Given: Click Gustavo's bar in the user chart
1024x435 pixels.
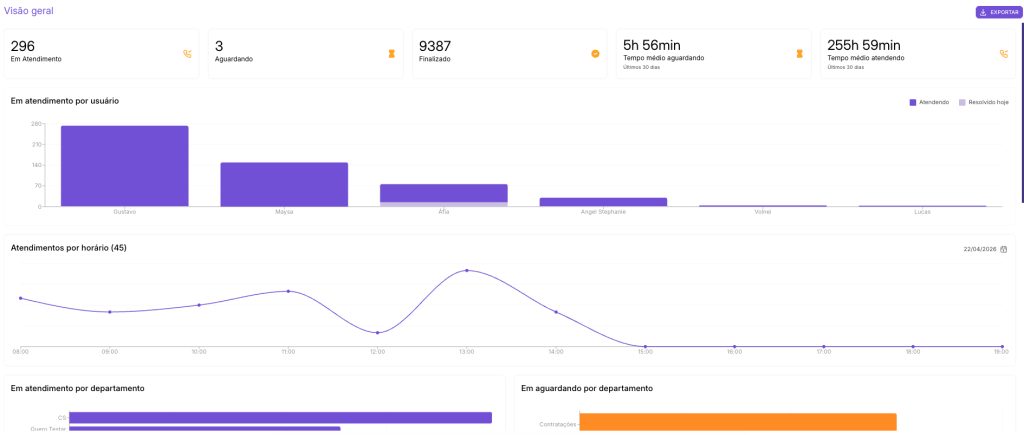Looking at the screenshot, I should tap(124, 165).
